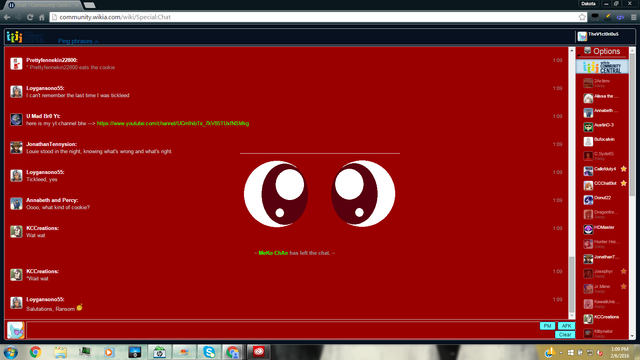Image resolution: width=640 pixels, height=360 pixels.
Task: Open TheV1ct0ri0u5 user menu
Action: tap(598, 37)
